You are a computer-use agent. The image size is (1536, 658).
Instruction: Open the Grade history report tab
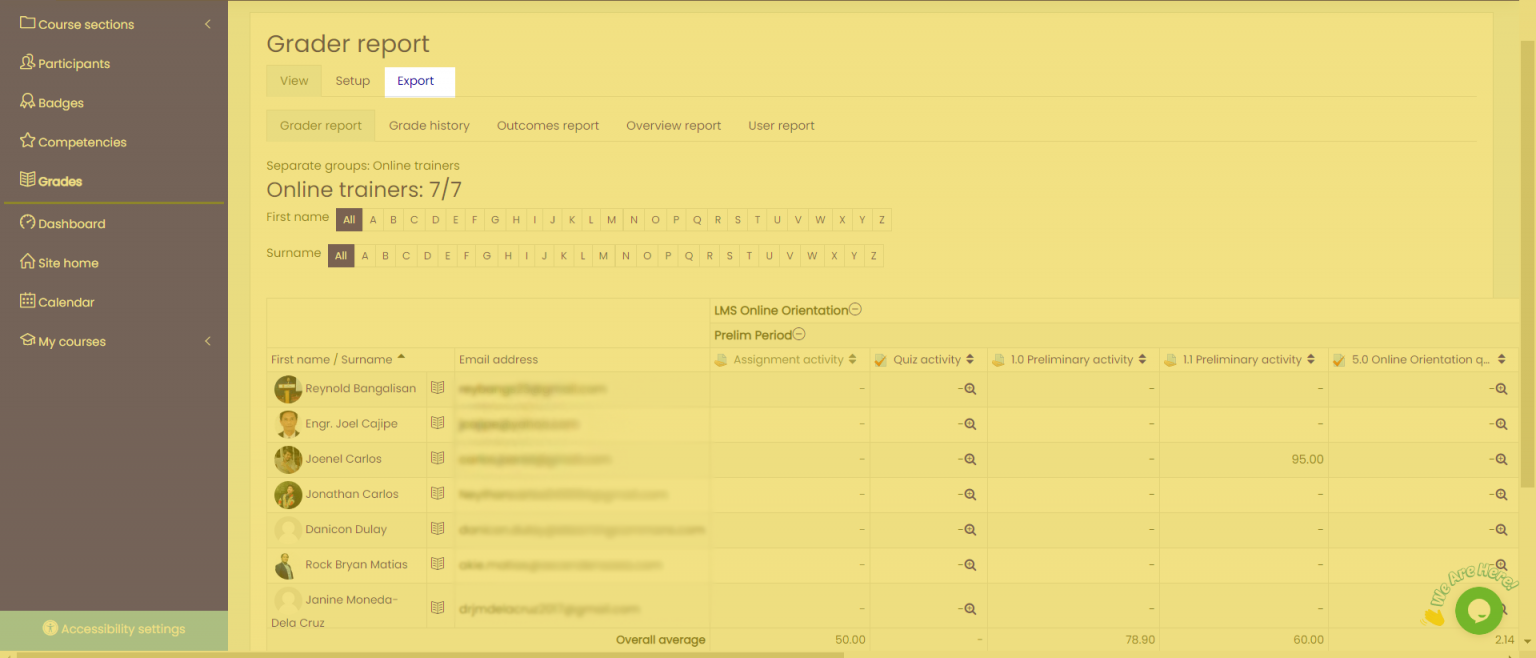[x=429, y=125]
